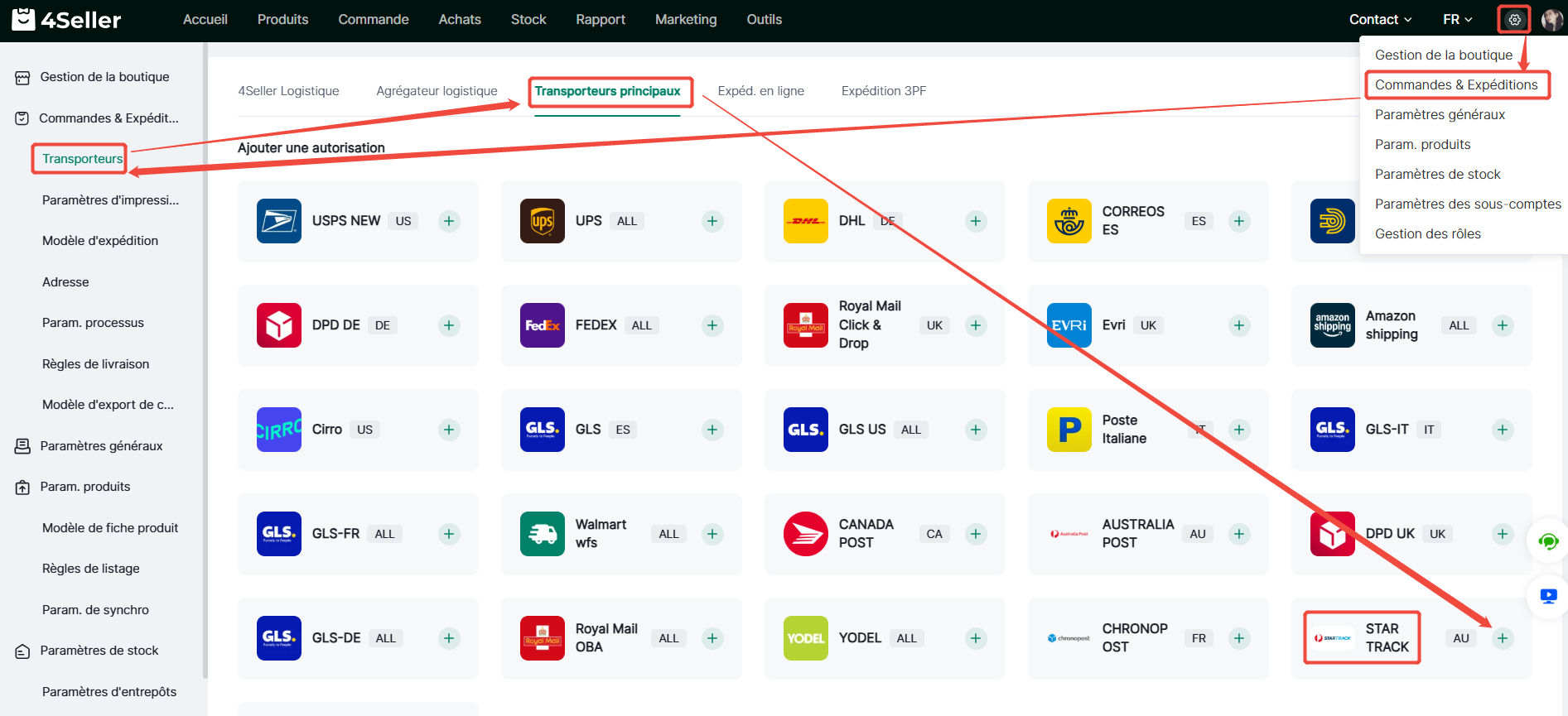Add GLS-DE carrier with plus icon

pyautogui.click(x=449, y=638)
